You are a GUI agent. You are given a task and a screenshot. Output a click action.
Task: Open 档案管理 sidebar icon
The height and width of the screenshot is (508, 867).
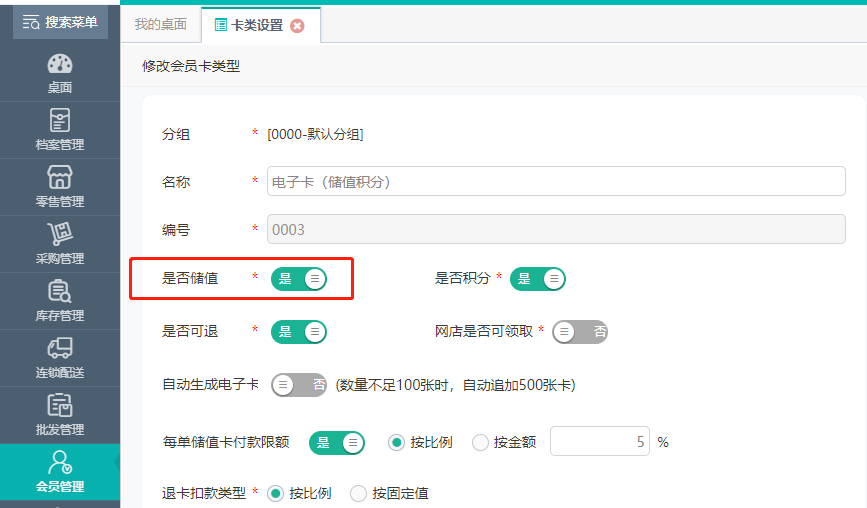[60, 120]
